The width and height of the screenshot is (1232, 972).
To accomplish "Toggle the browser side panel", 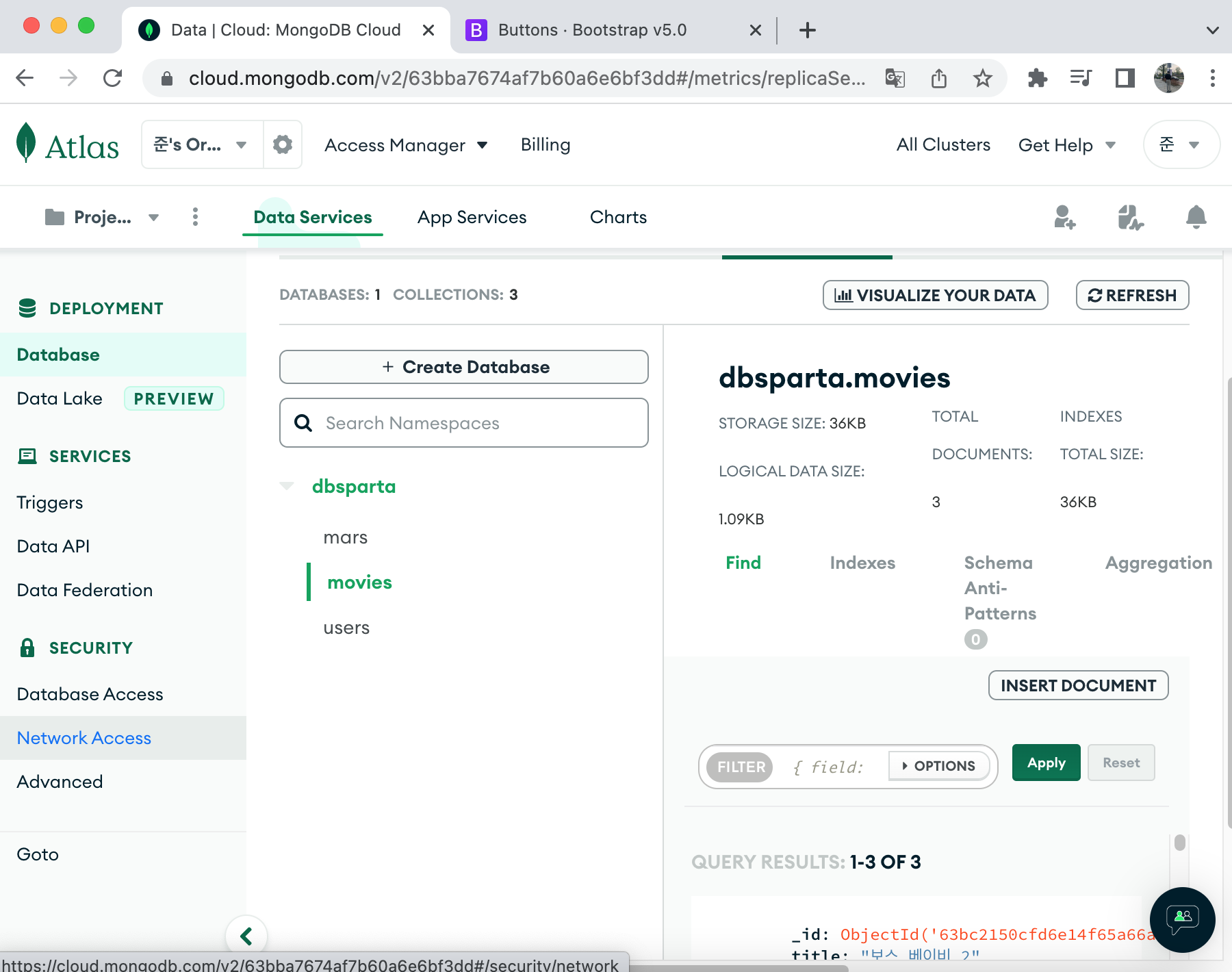I will click(x=1125, y=78).
